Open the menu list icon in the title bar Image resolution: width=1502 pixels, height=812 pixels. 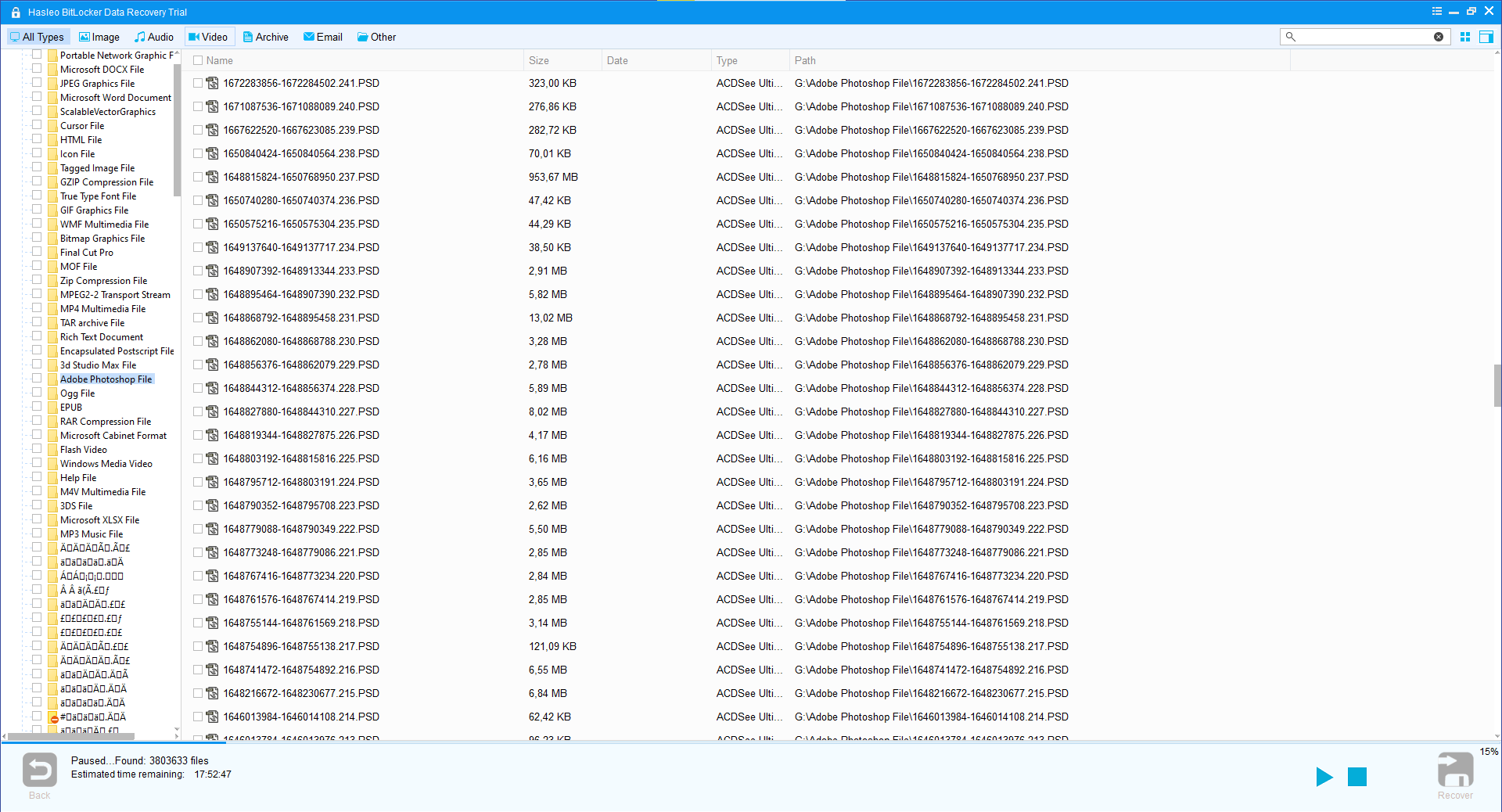(1436, 12)
